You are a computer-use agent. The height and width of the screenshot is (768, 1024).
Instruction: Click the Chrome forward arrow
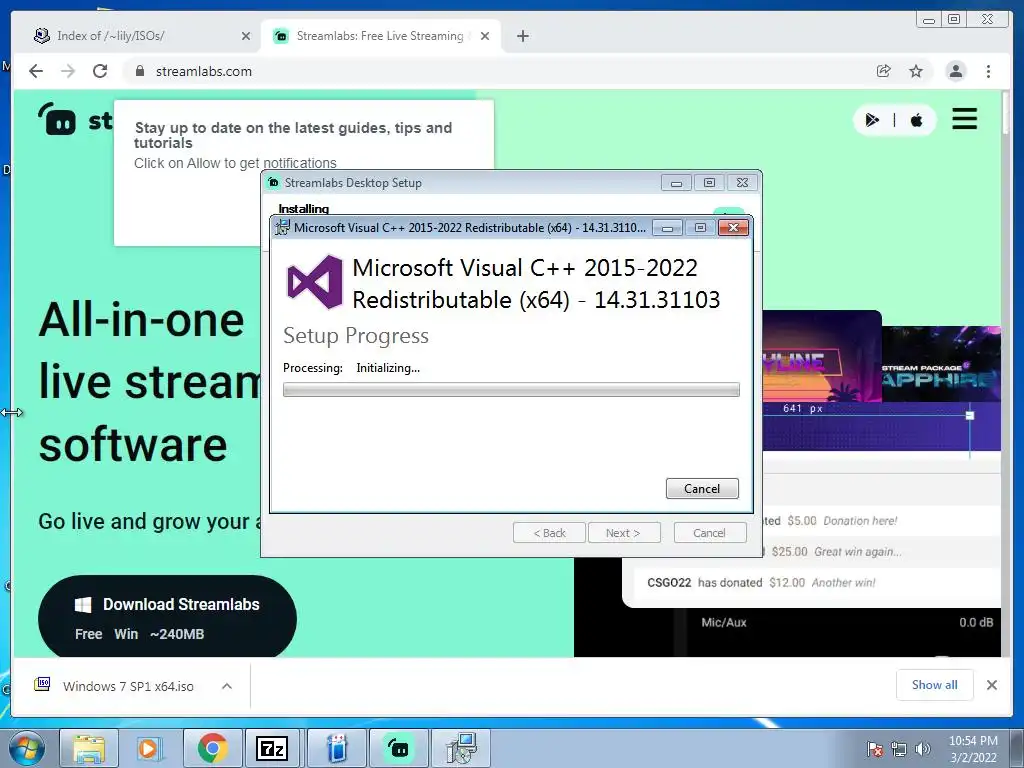[x=68, y=71]
